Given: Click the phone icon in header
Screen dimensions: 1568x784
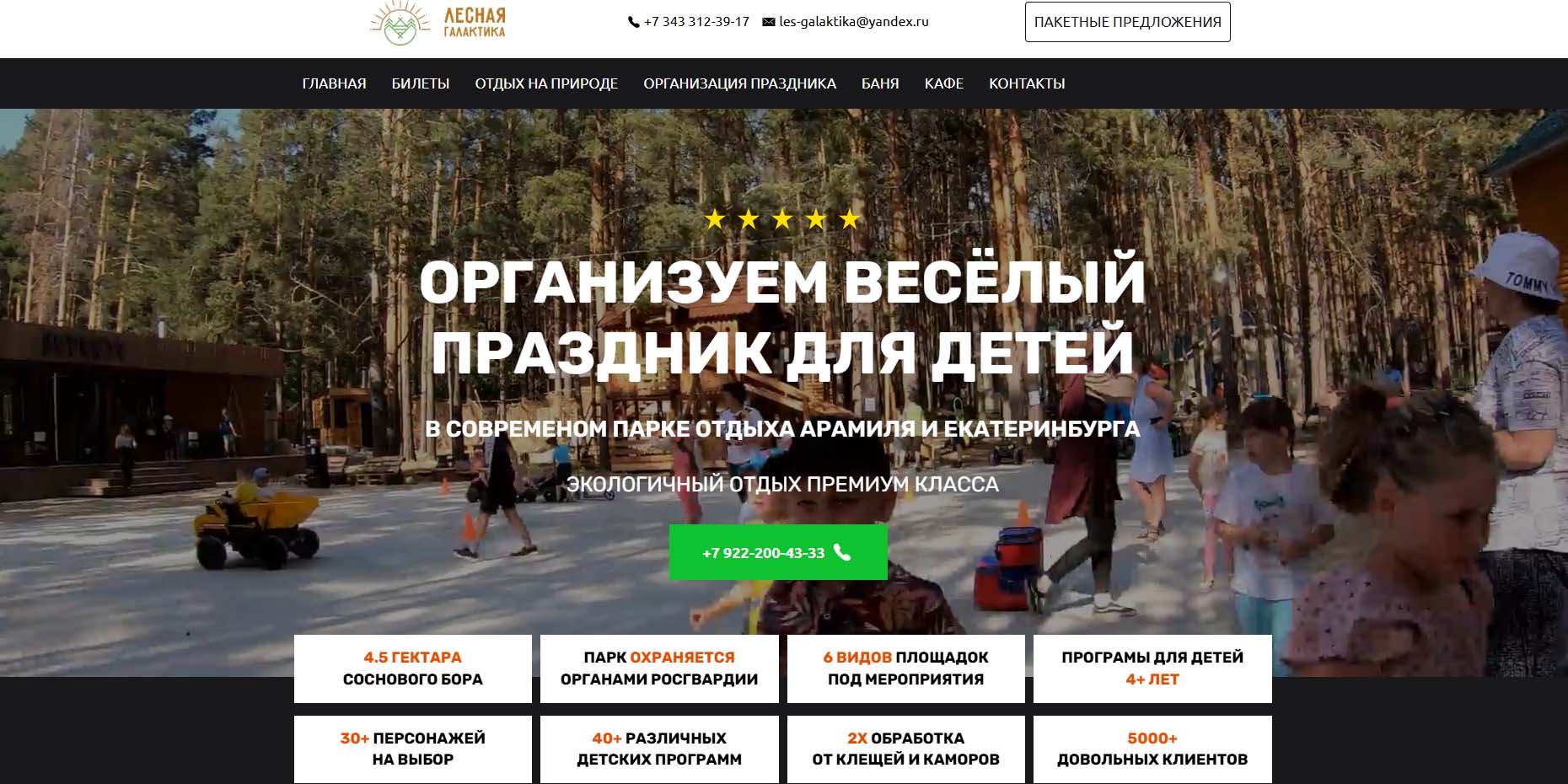Looking at the screenshot, I should click(633, 23).
